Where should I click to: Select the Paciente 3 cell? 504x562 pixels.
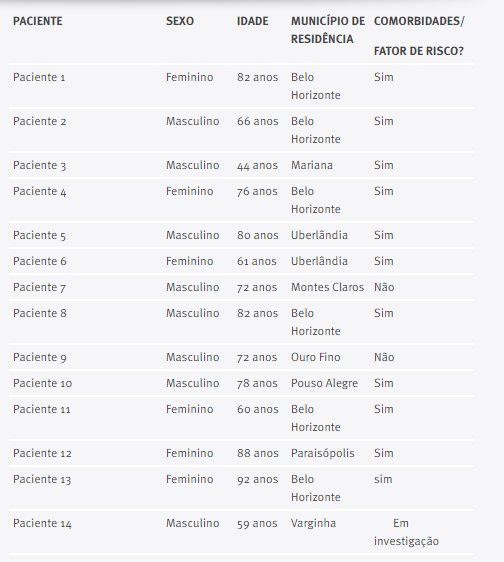coord(39,166)
